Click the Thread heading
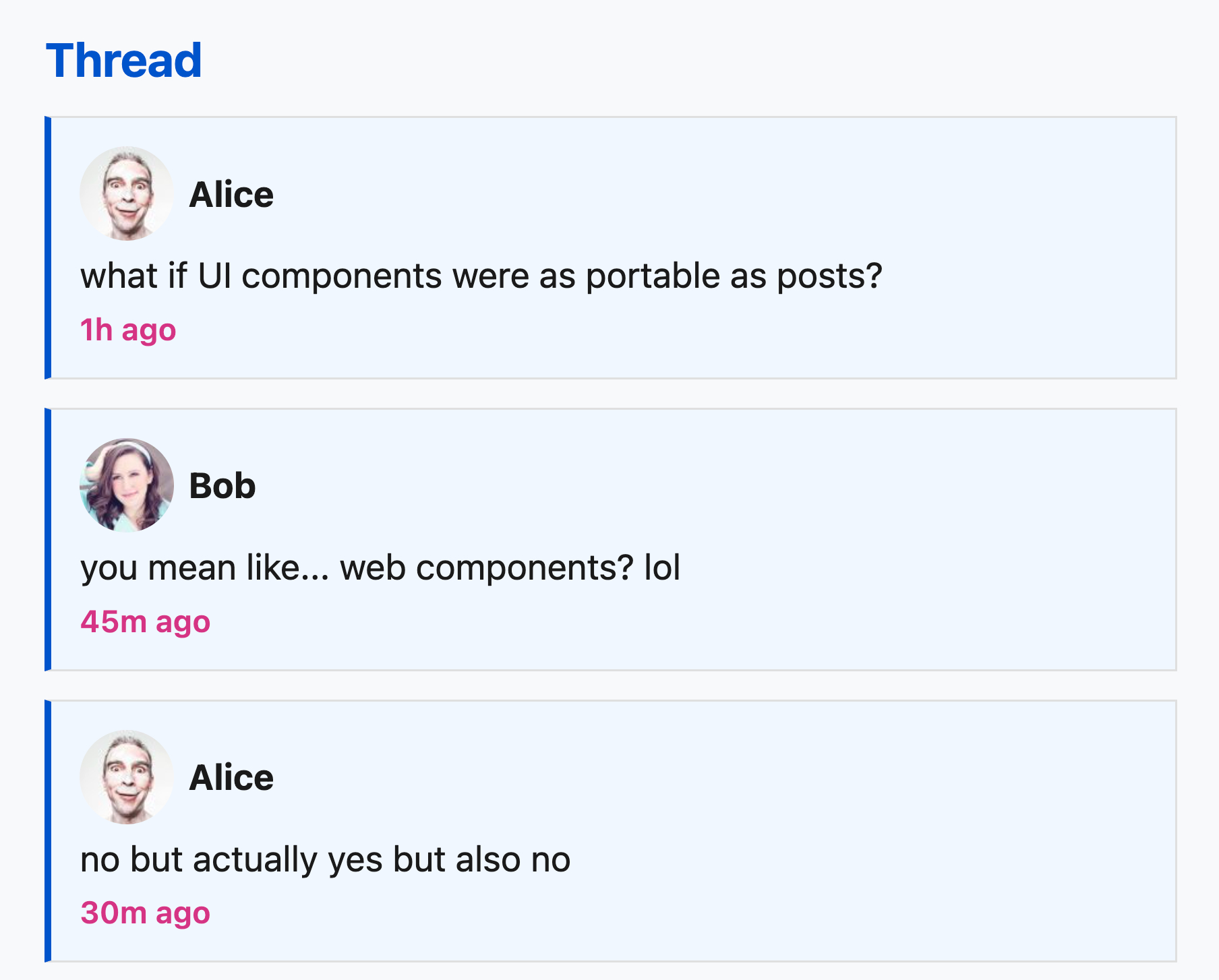Viewport: 1219px width, 980px height. click(x=124, y=61)
